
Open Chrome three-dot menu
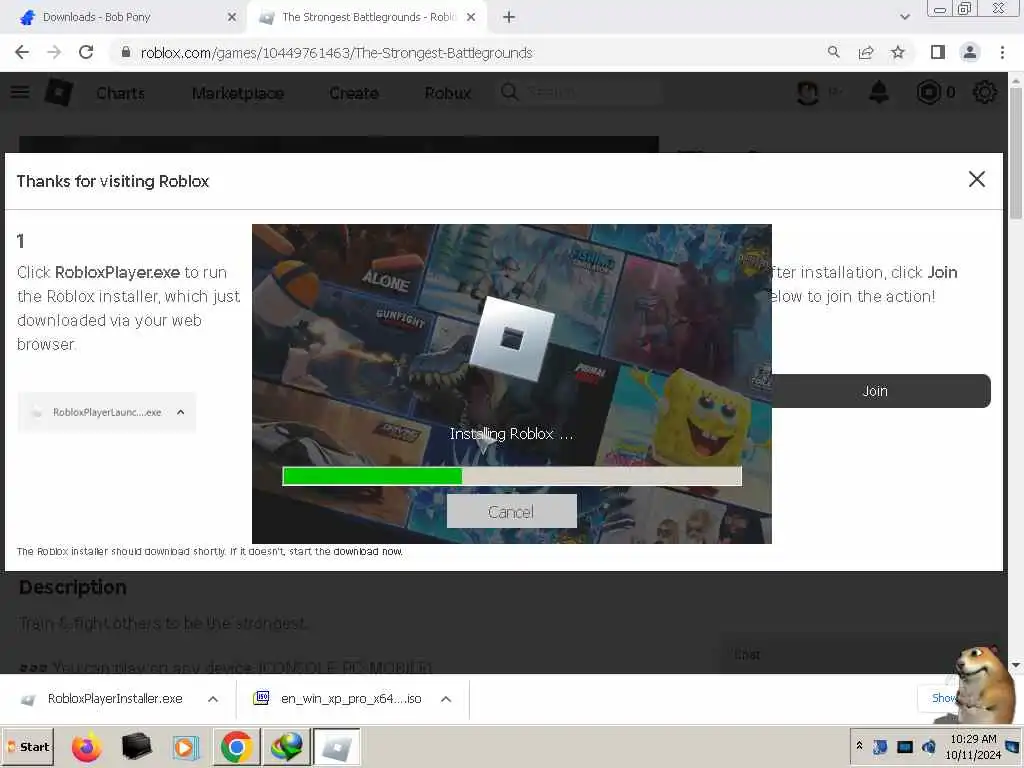[x=1002, y=52]
